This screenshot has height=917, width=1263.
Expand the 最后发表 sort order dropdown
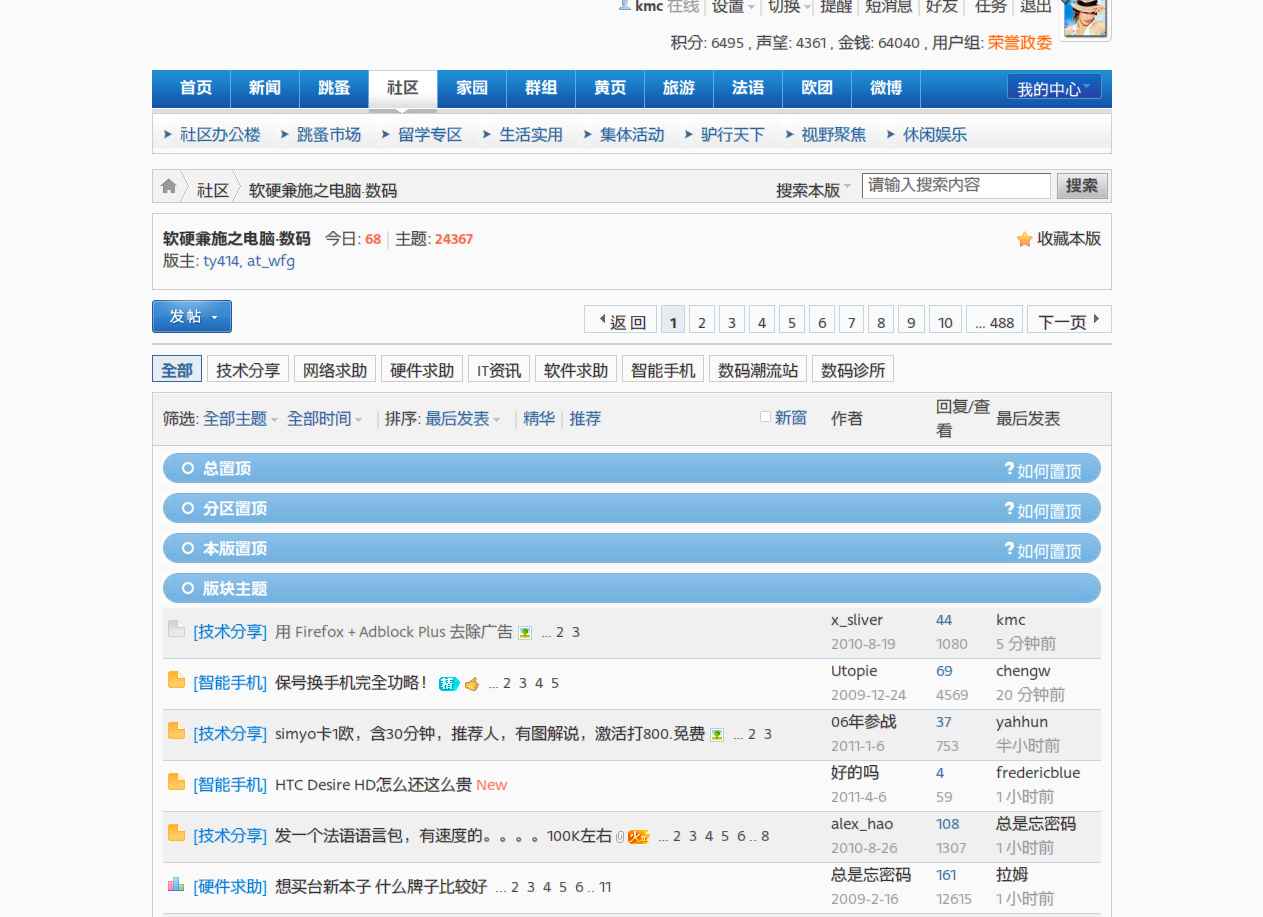[462, 419]
